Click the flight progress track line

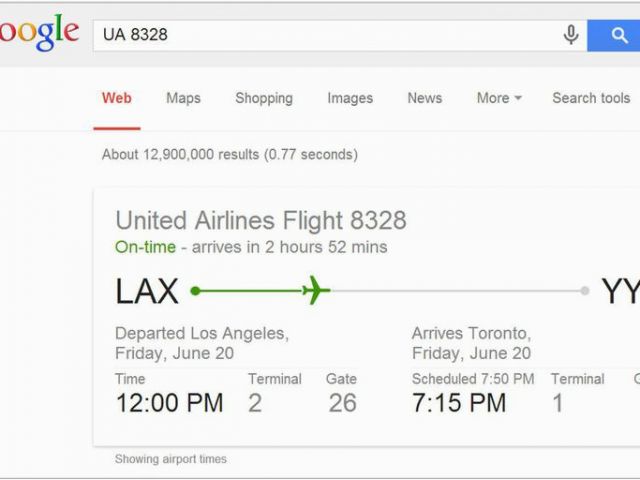click(390, 291)
